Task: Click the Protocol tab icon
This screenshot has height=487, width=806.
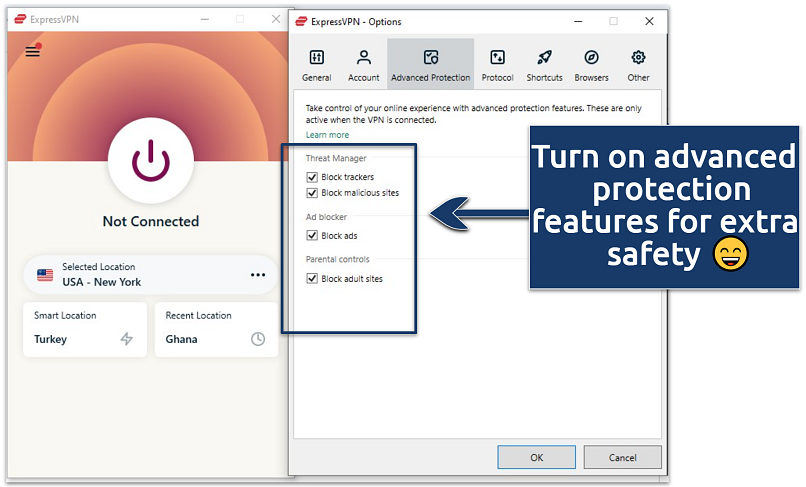Action: tap(497, 57)
